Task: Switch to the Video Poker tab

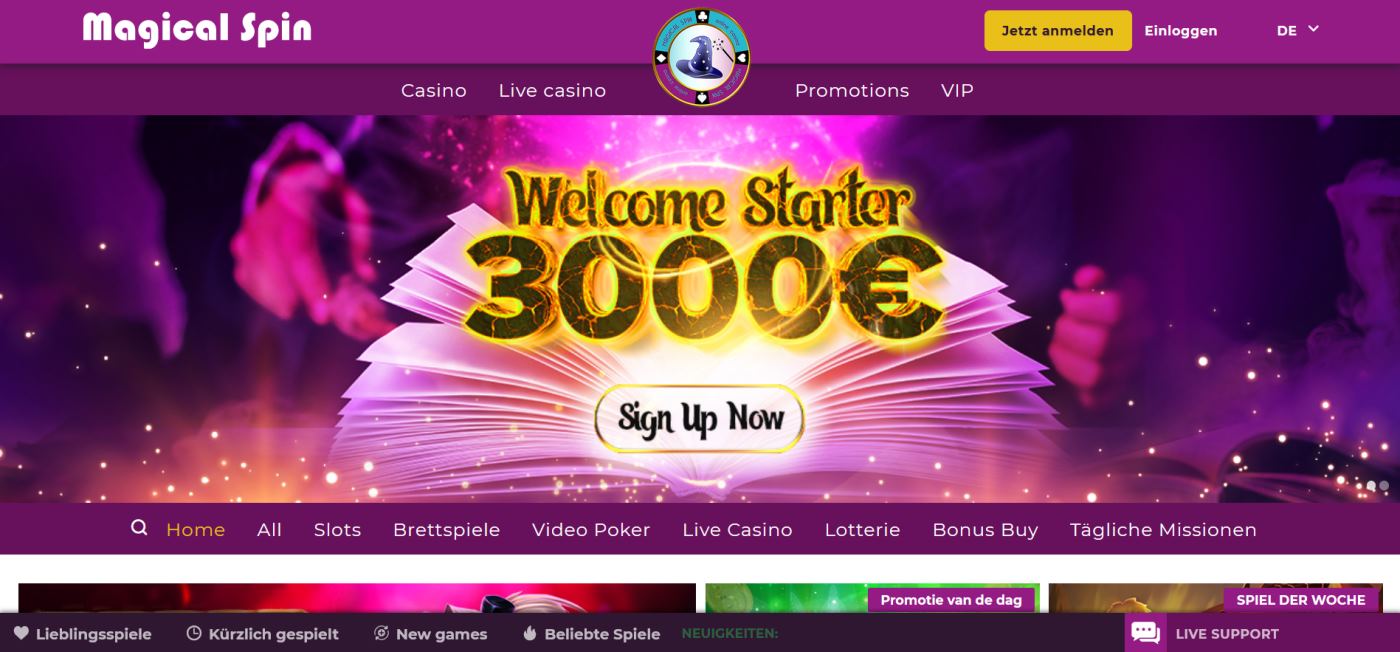Action: point(591,530)
